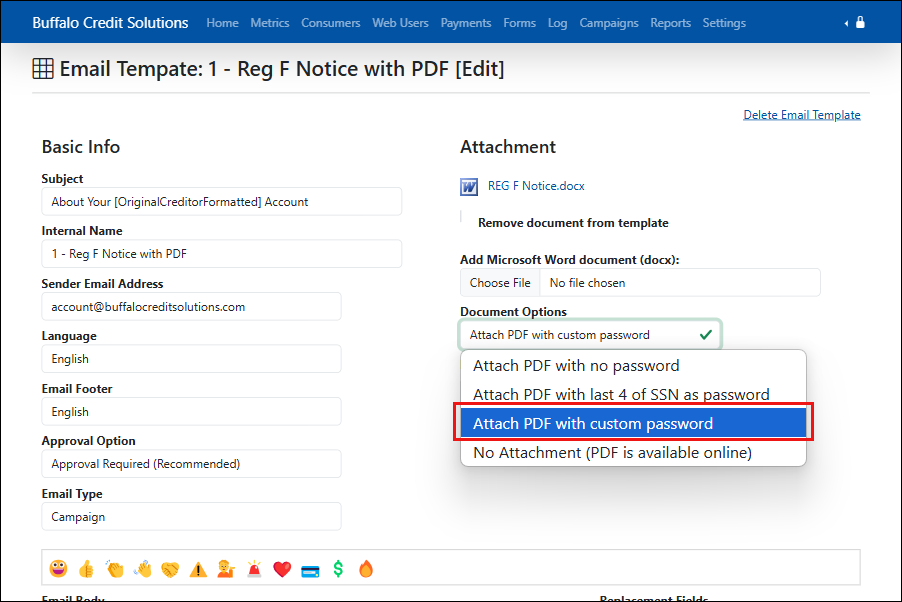Insert the red heart emoji
902x602 pixels.
tap(282, 569)
